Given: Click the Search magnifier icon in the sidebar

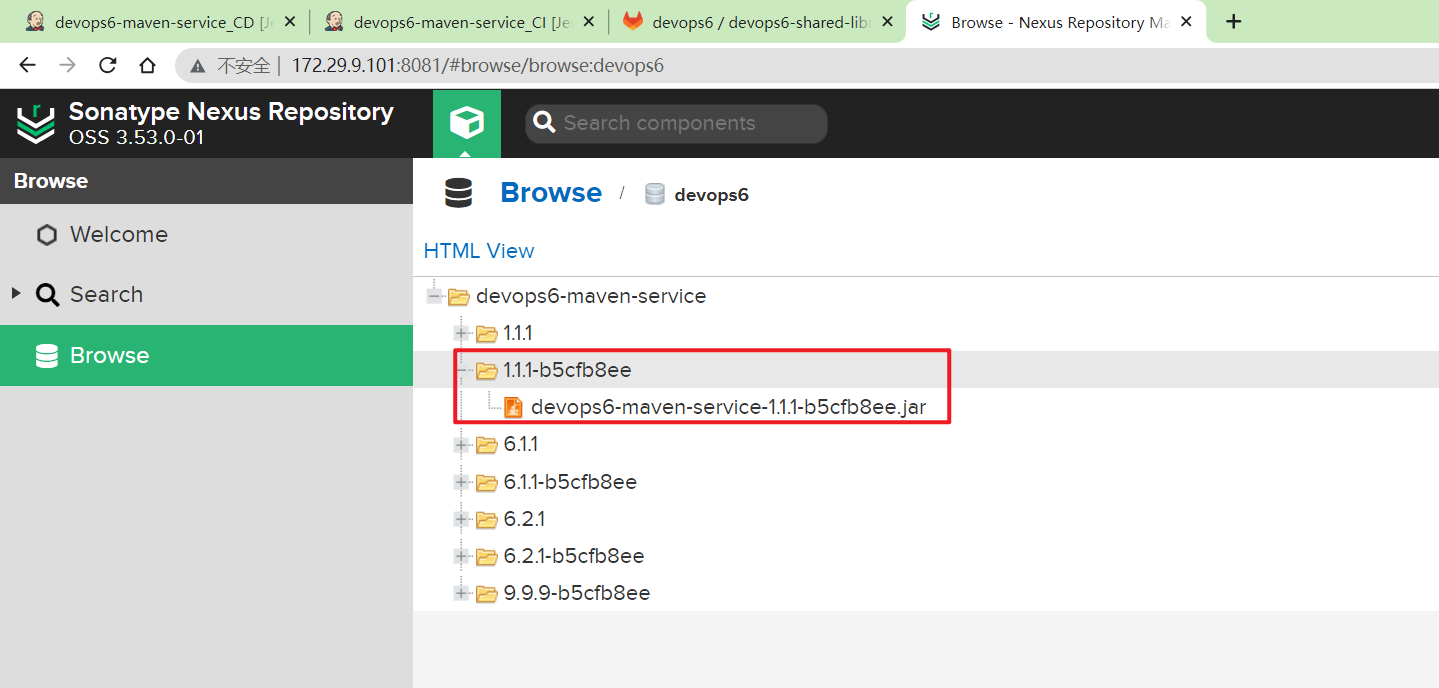Looking at the screenshot, I should 47,295.
